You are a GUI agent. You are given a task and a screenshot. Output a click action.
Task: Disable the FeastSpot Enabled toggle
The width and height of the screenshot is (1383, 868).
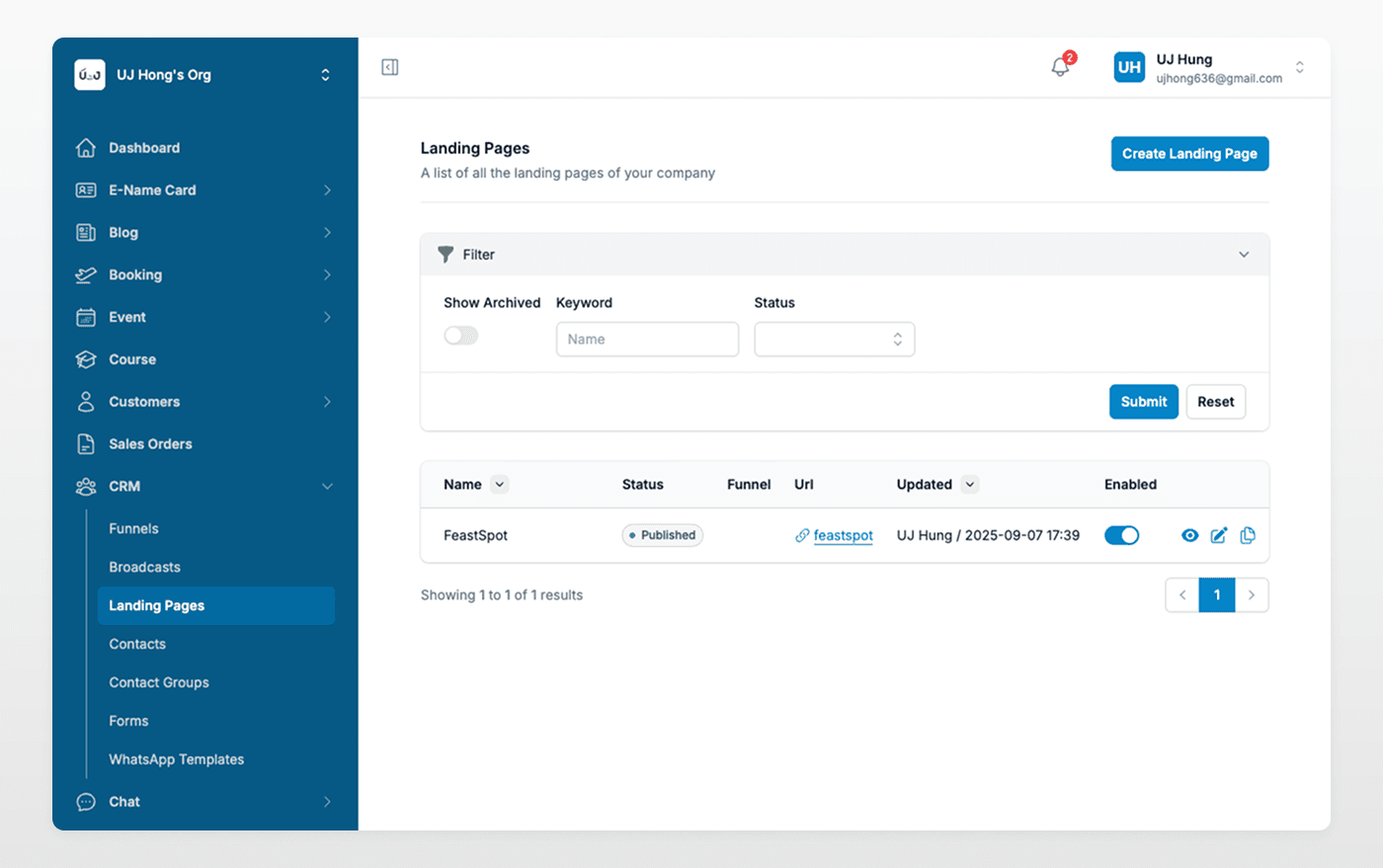point(1121,535)
